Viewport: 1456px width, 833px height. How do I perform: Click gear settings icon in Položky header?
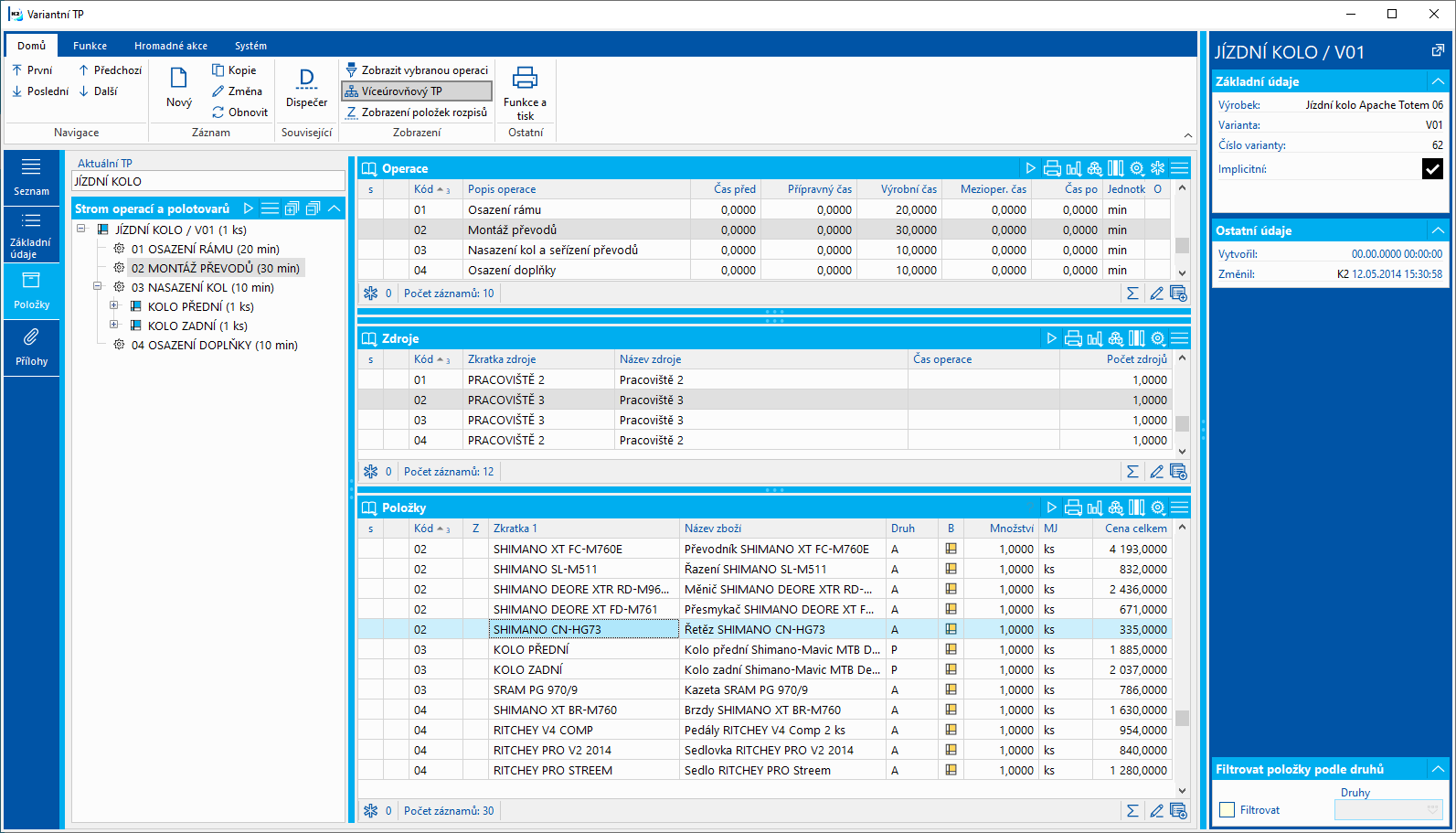point(1158,507)
